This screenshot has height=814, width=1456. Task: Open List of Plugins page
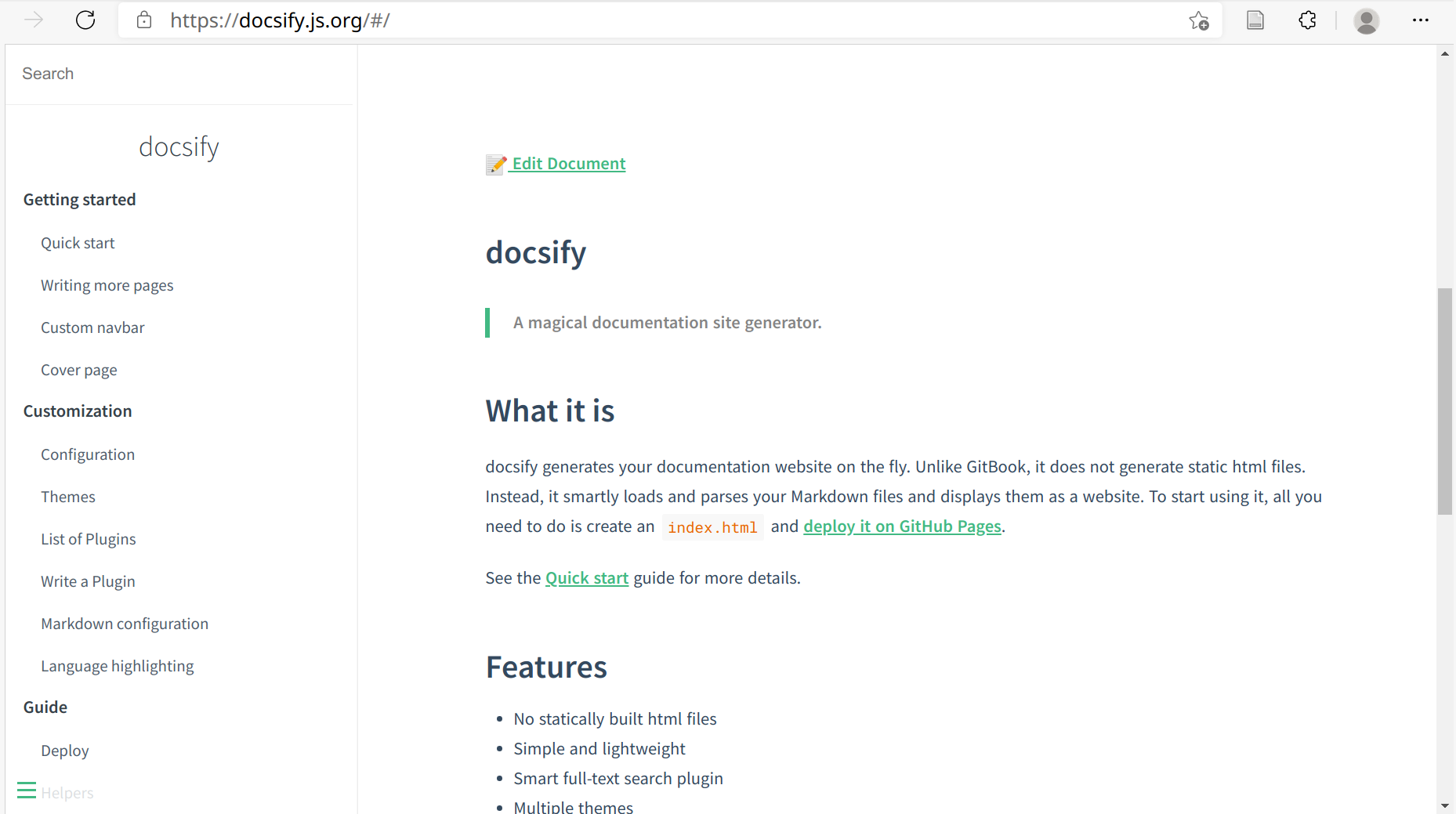89,539
